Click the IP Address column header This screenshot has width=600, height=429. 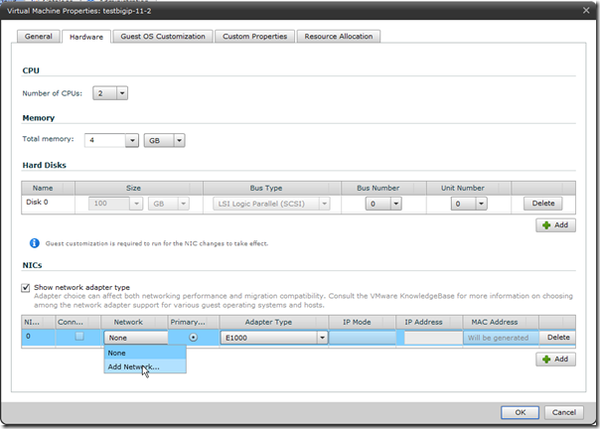[429, 322]
